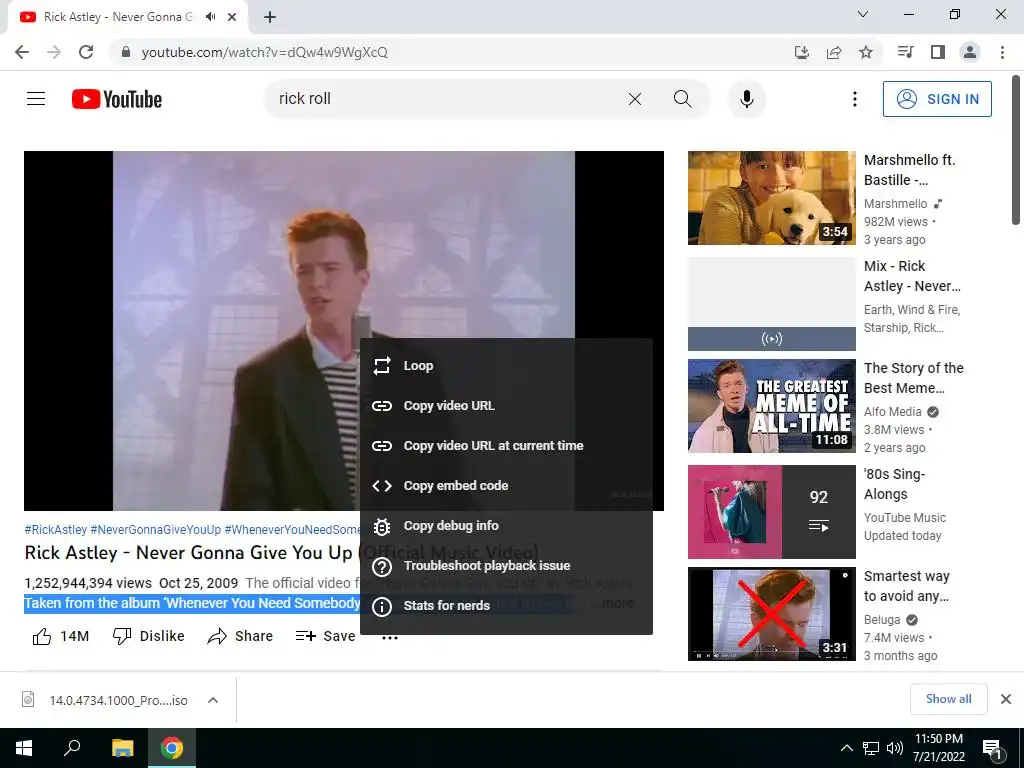Viewport: 1024px width, 768px height.
Task: Select Copy debug info
Action: (x=506, y=526)
